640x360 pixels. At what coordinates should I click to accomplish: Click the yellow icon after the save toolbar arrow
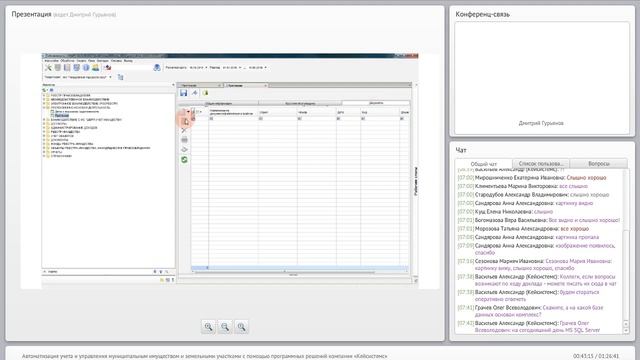click(205, 93)
